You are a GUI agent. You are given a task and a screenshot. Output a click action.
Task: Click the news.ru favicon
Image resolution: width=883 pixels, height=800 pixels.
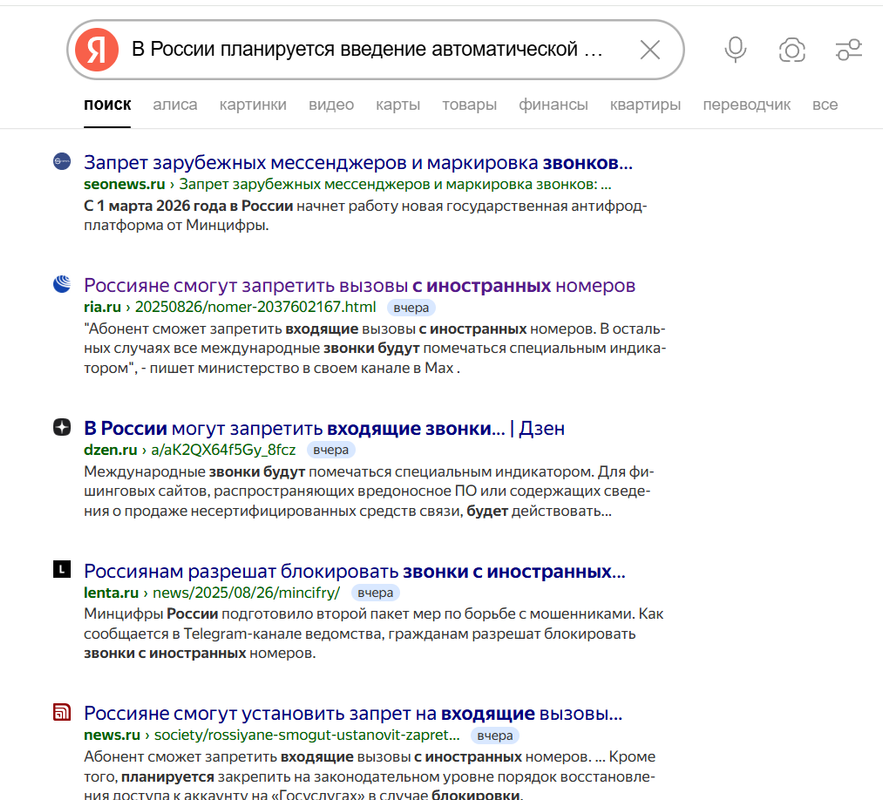(x=62, y=712)
